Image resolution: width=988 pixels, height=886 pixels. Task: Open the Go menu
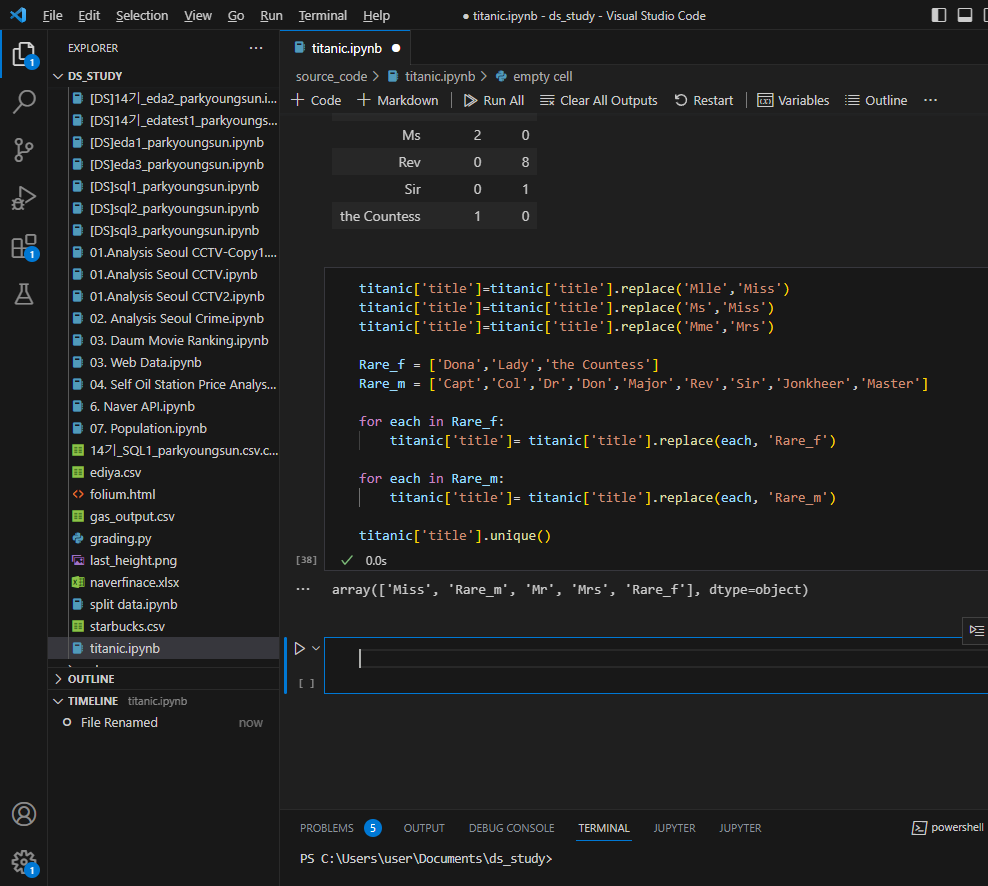tap(236, 15)
